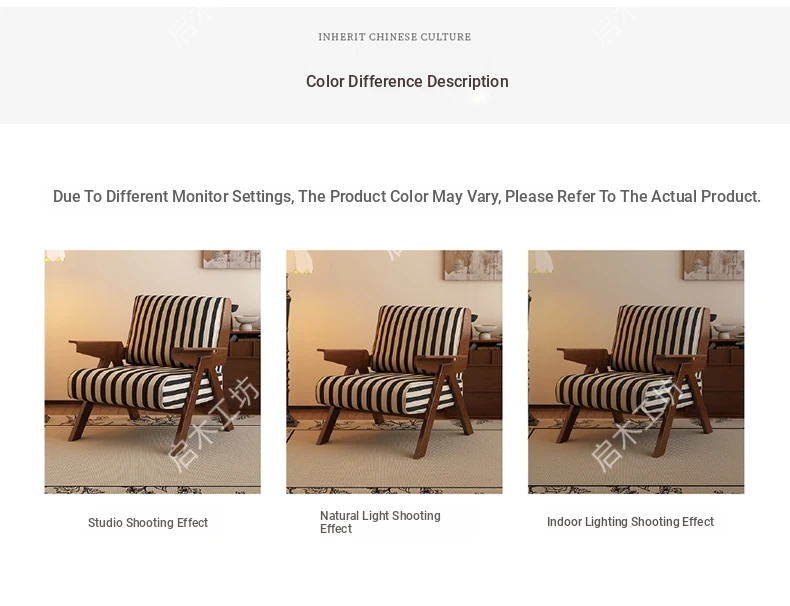
Task: Click the bowl on the cabinet in middle photo
Action: coord(485,331)
